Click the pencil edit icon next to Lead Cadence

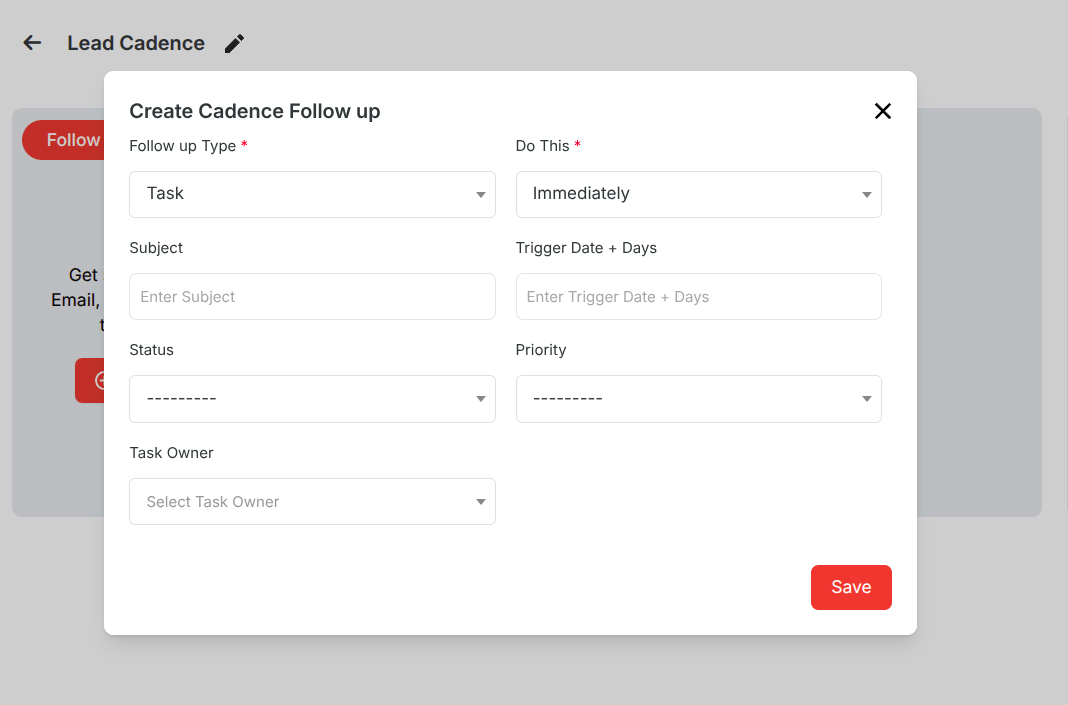pyautogui.click(x=234, y=44)
